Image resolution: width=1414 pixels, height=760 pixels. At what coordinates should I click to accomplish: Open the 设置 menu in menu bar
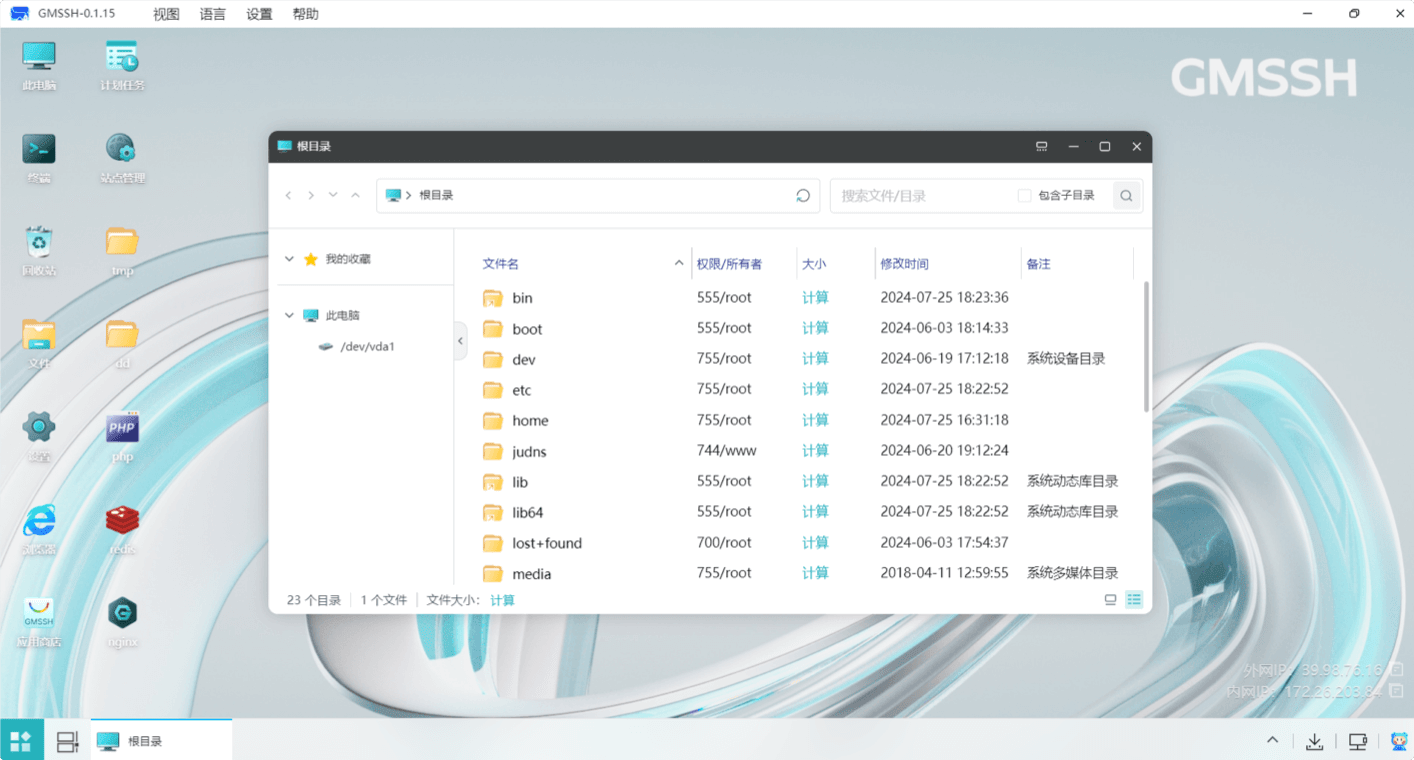click(x=259, y=14)
